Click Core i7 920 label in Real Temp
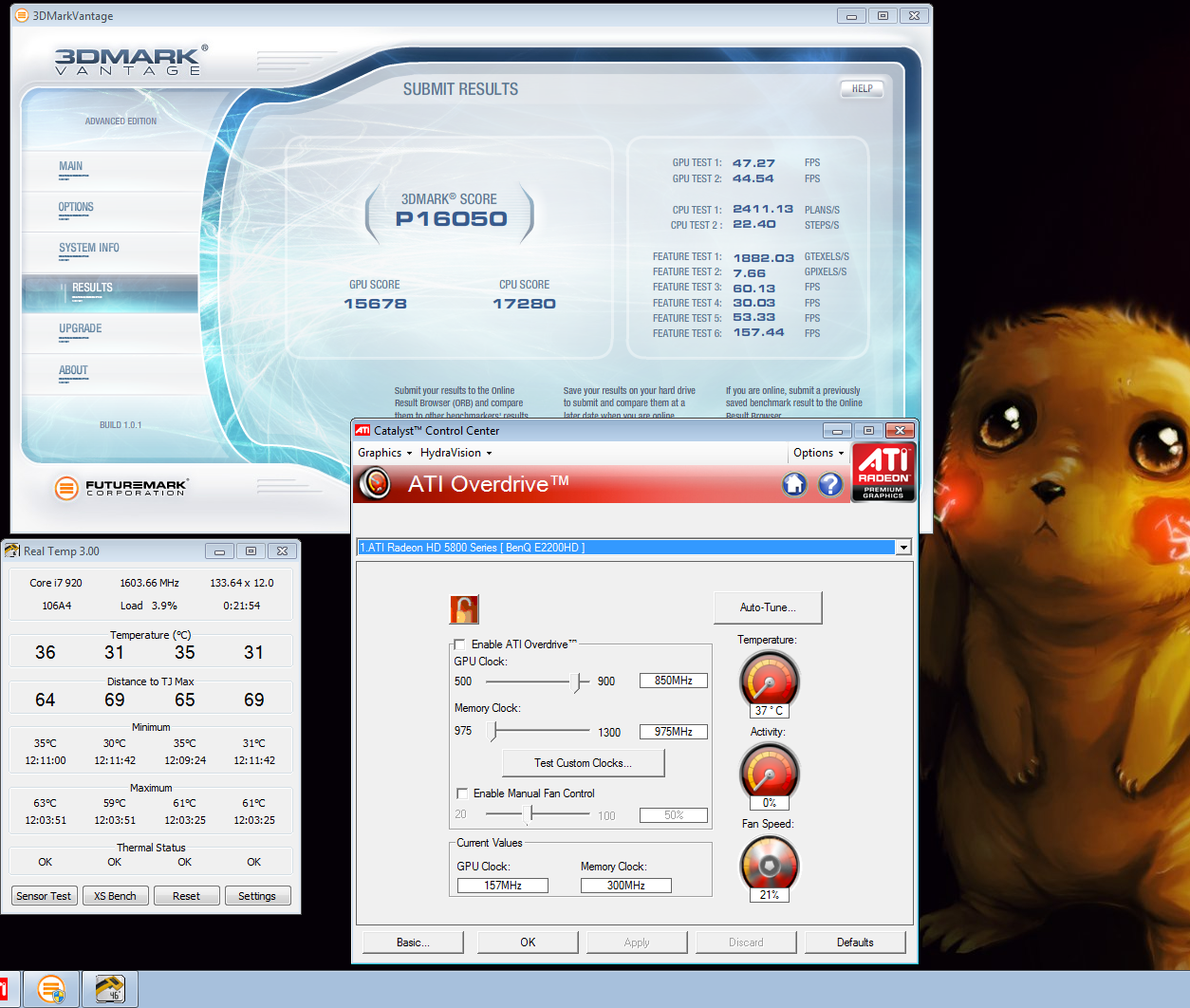 56,583
